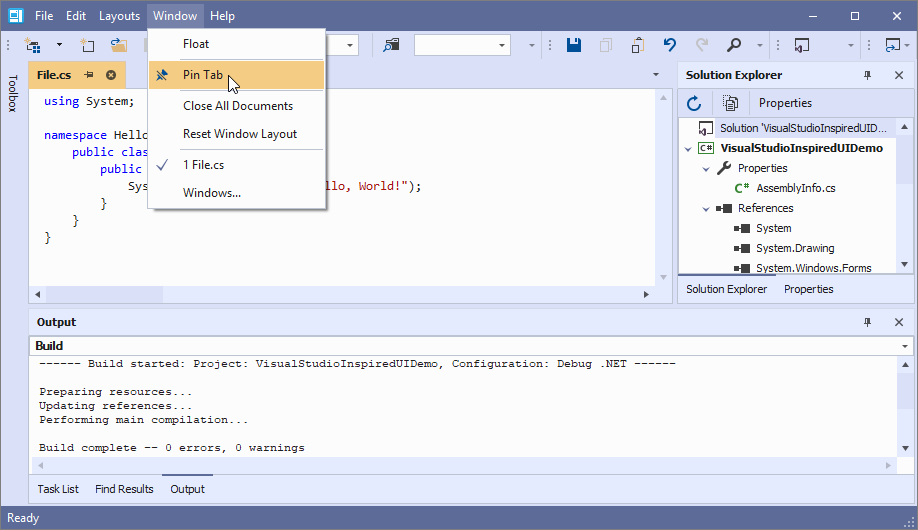This screenshot has height=530, width=918.
Task: Open the File menu
Action: 44,16
